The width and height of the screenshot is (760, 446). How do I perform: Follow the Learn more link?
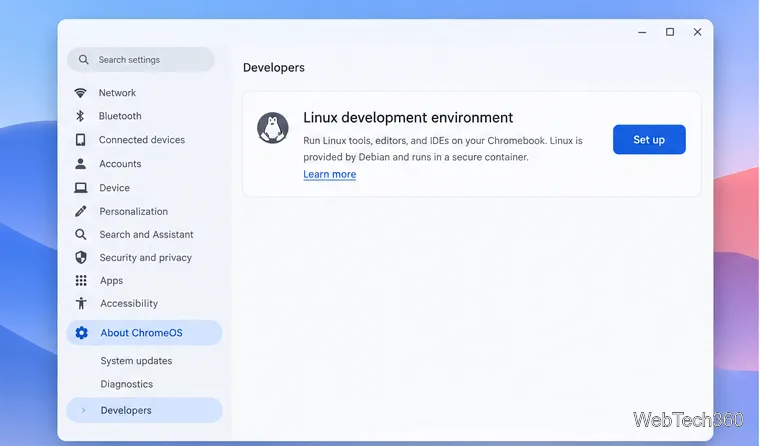330,174
